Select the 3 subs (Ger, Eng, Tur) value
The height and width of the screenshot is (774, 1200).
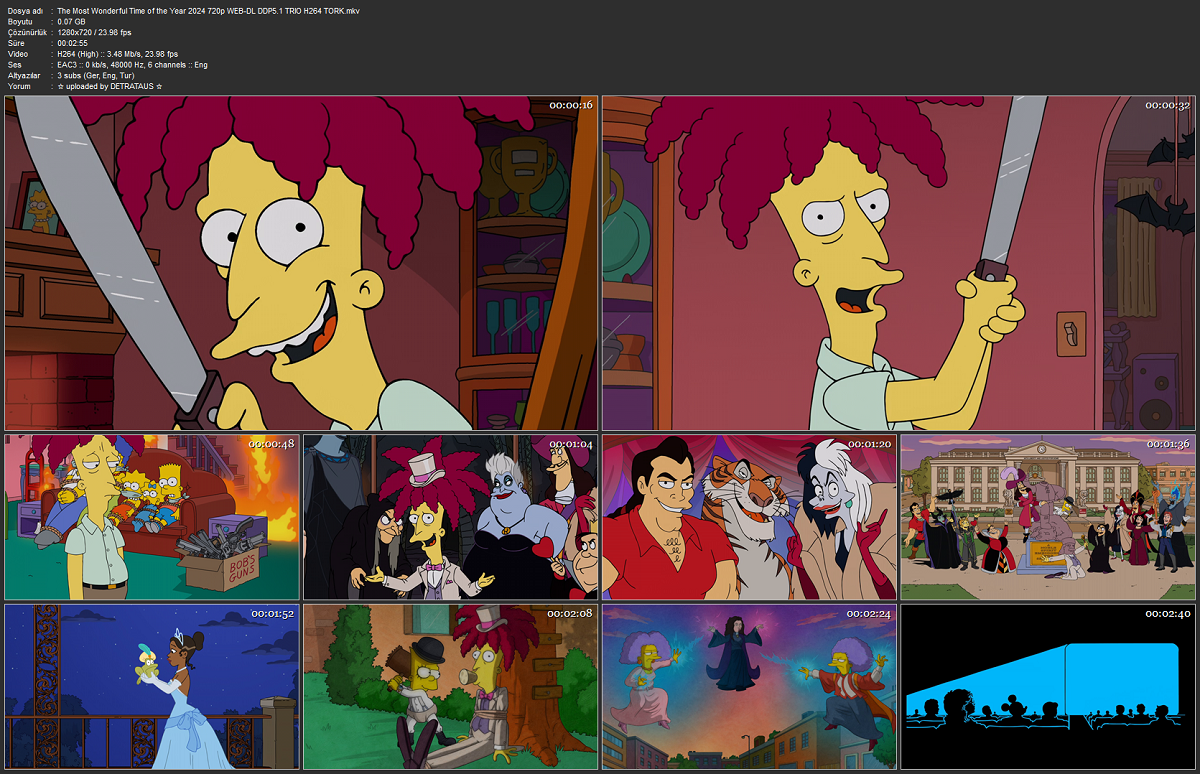(96, 76)
